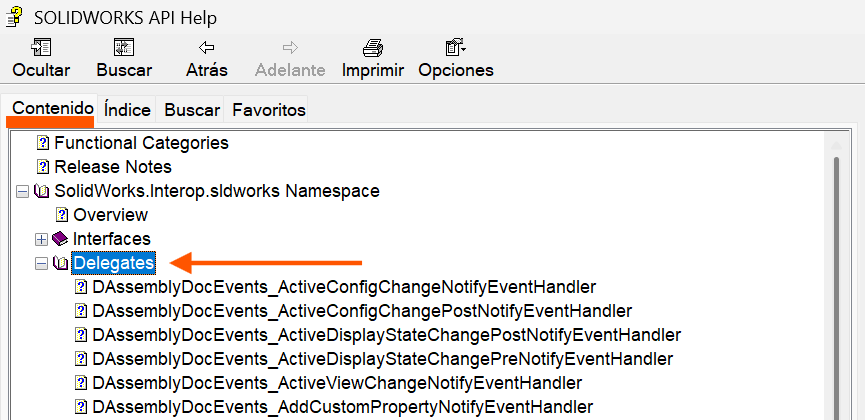Image resolution: width=865 pixels, height=420 pixels.
Task: Click the page icon of ActiveConfigChangeNotifyEventHandler
Action: click(x=81, y=287)
